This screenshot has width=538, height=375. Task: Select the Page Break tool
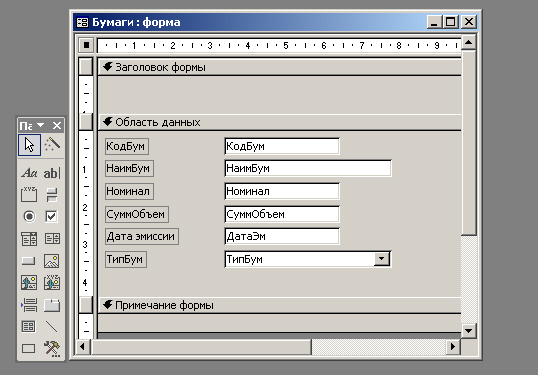(29, 305)
